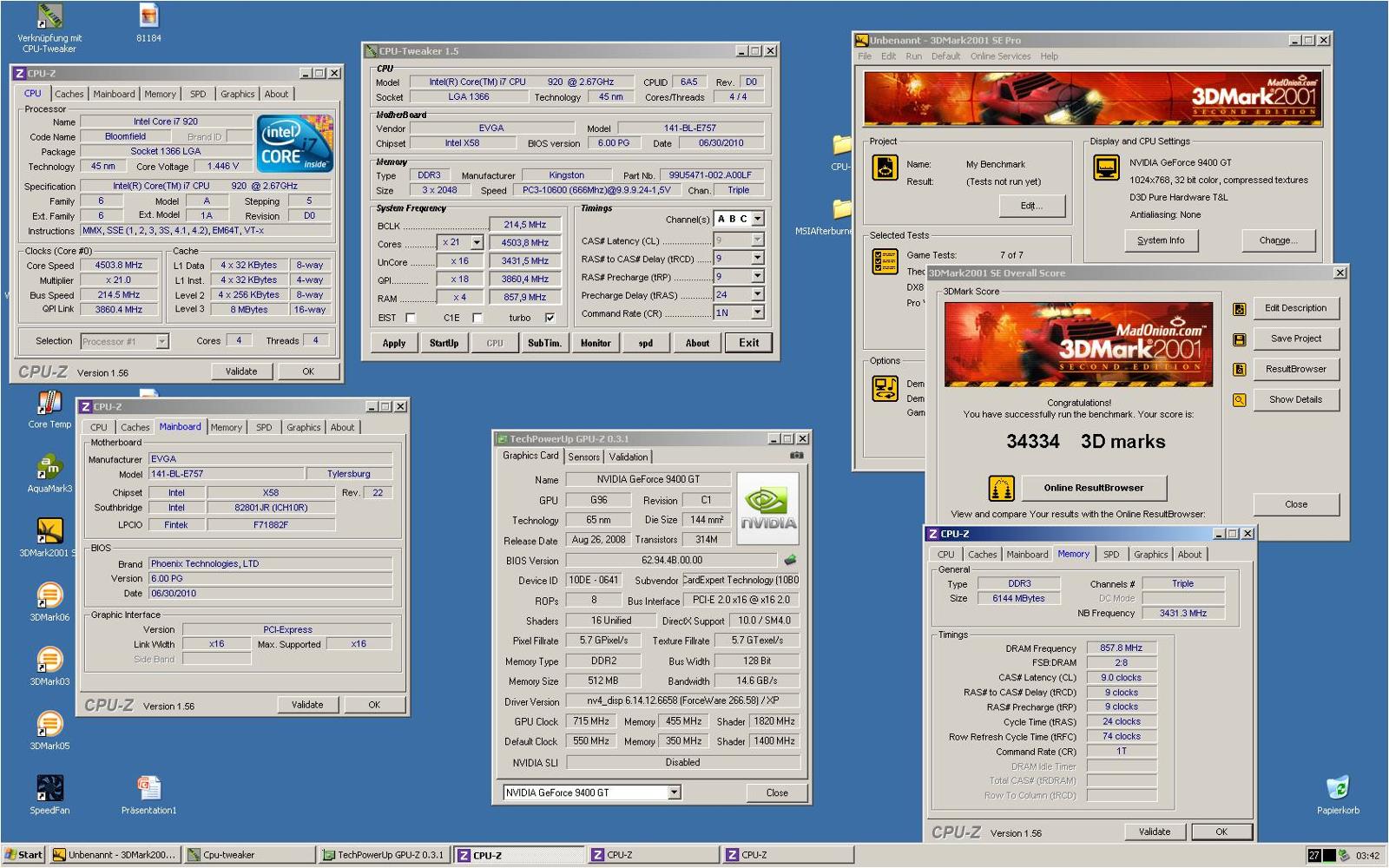
Task: Click Display and CPU Settings monitor icon
Action: 1106,168
